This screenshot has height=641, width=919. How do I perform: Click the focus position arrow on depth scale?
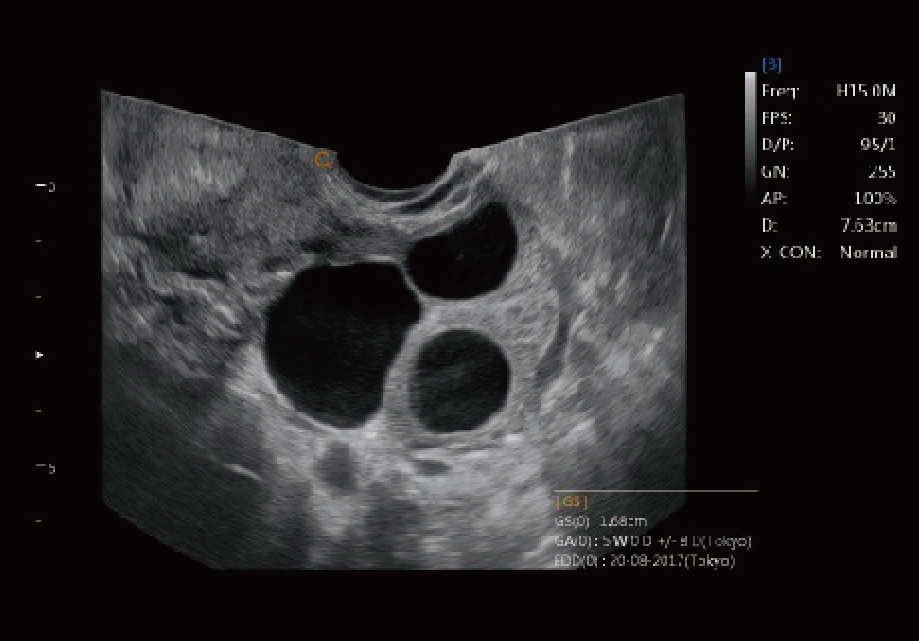click(39, 354)
